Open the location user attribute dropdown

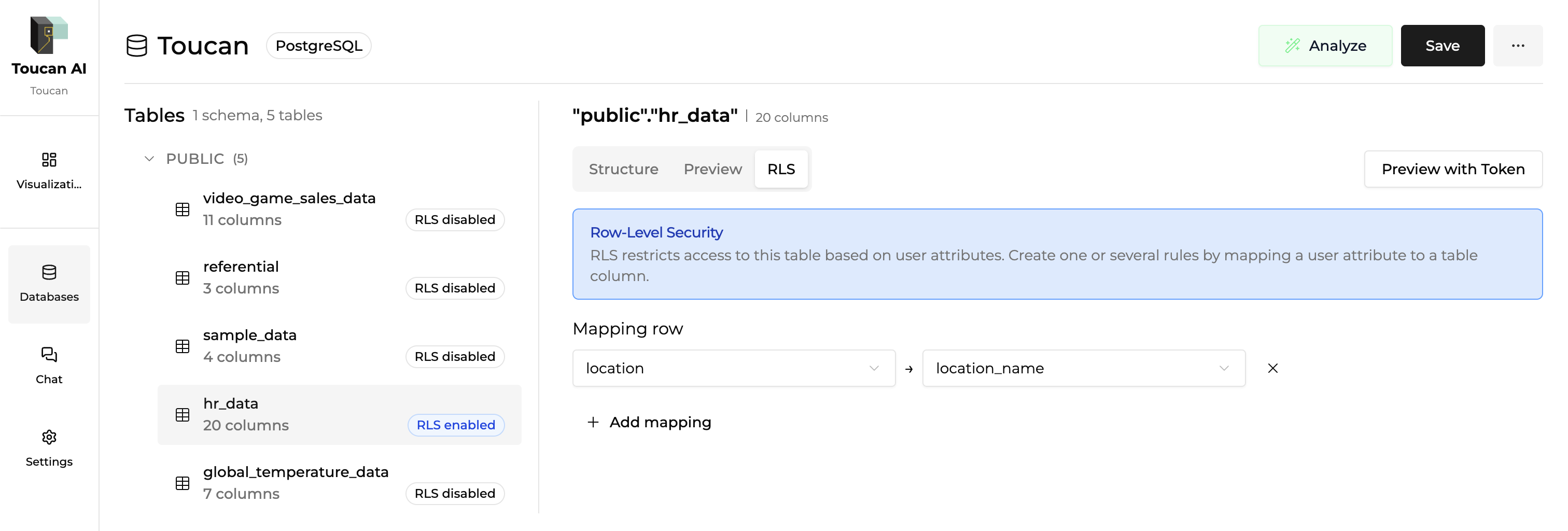click(x=733, y=368)
